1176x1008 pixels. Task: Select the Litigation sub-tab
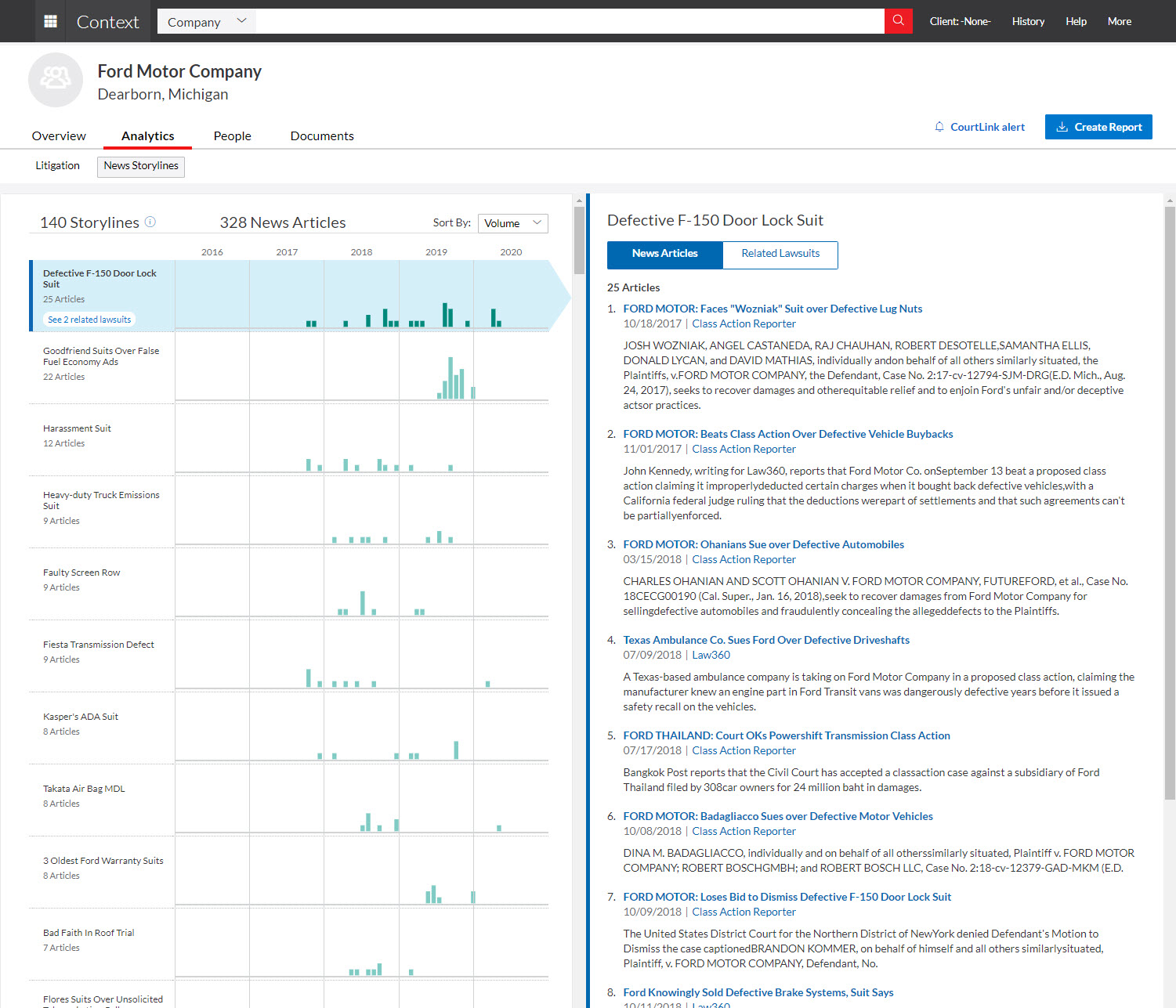(x=57, y=165)
